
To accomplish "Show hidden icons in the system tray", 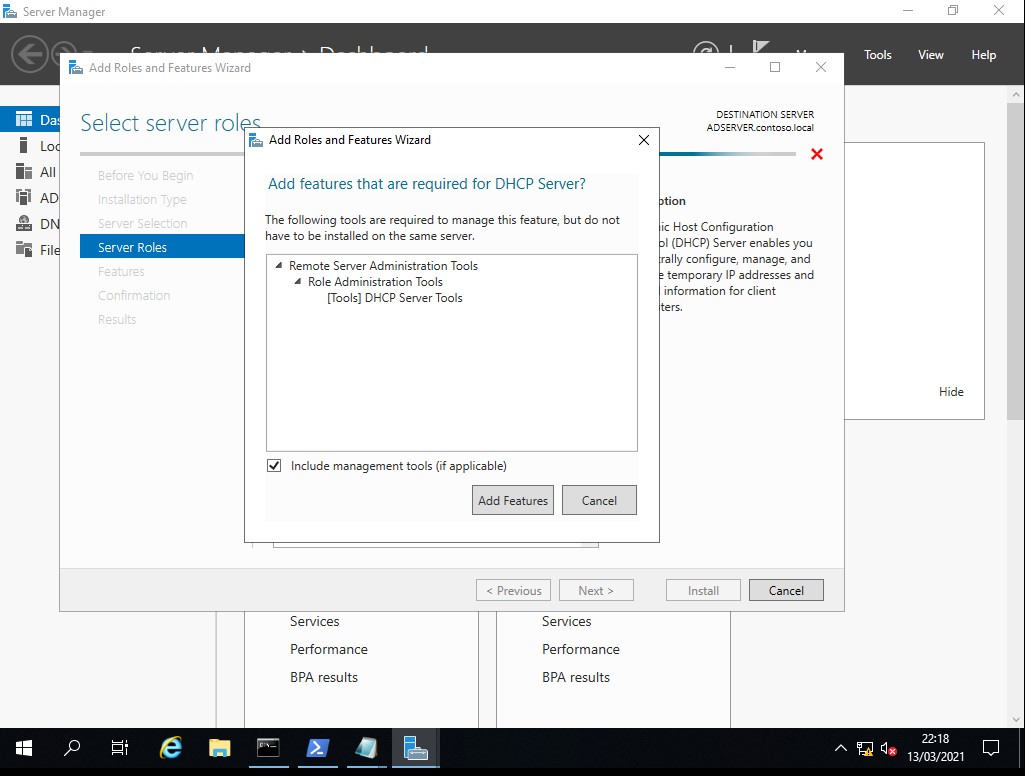I will click(840, 748).
